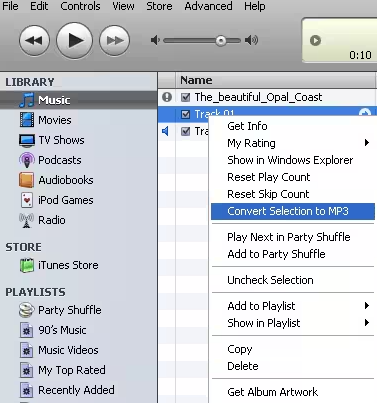
Task: Choose Reset Play Count
Action: tap(293, 177)
